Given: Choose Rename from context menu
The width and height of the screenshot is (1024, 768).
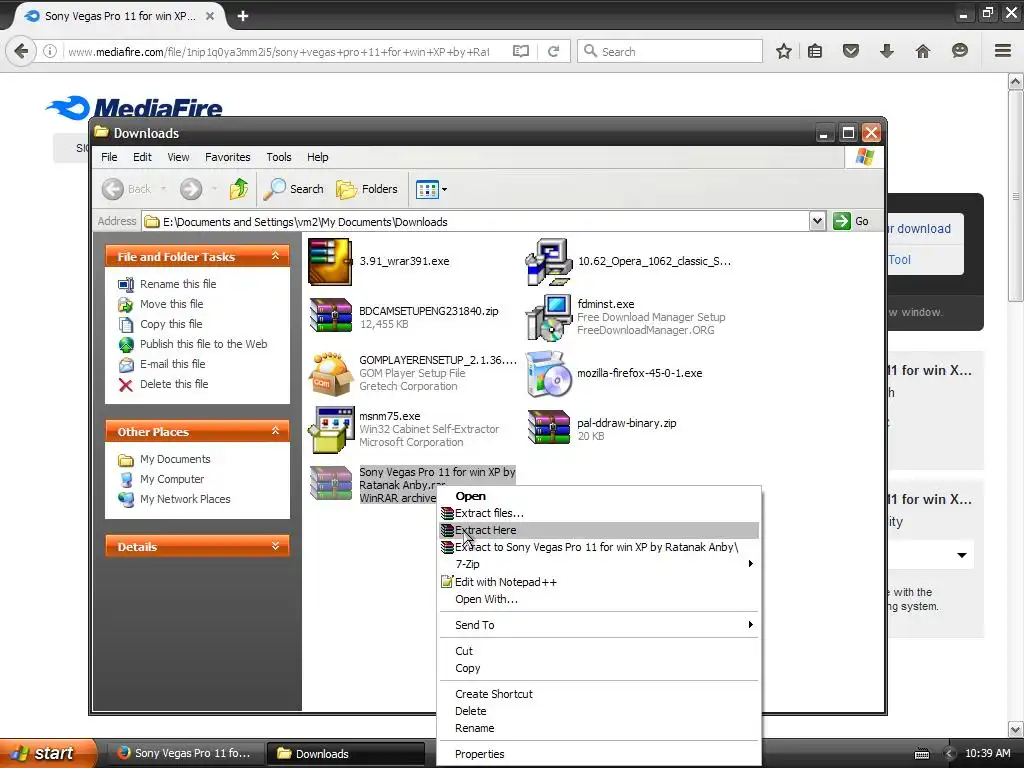Looking at the screenshot, I should point(599,728).
